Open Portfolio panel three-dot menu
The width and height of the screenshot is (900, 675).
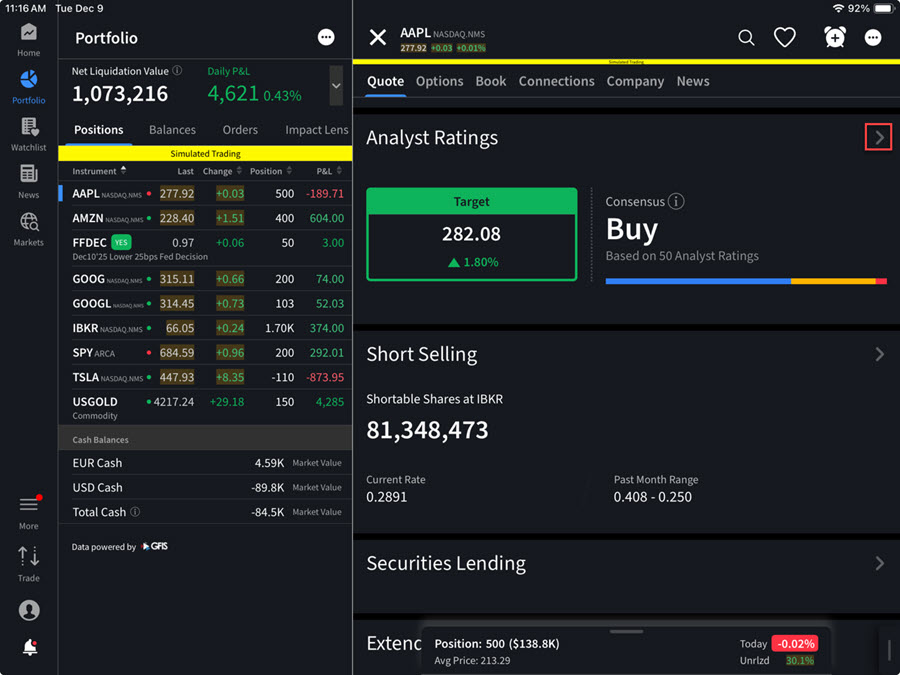[x=326, y=37]
